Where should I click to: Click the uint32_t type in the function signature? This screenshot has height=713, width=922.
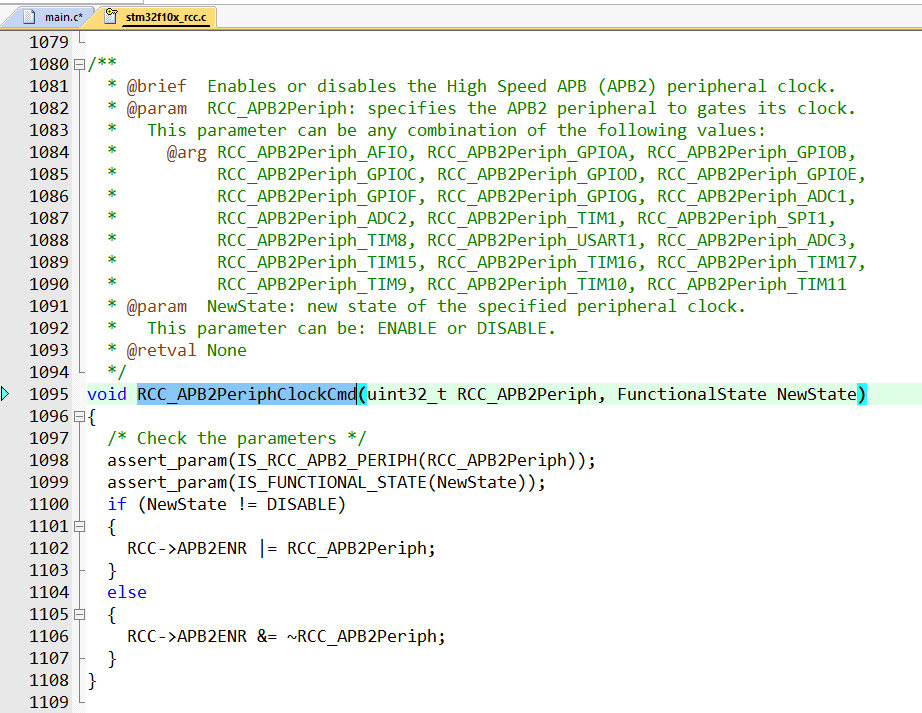pyautogui.click(x=407, y=394)
